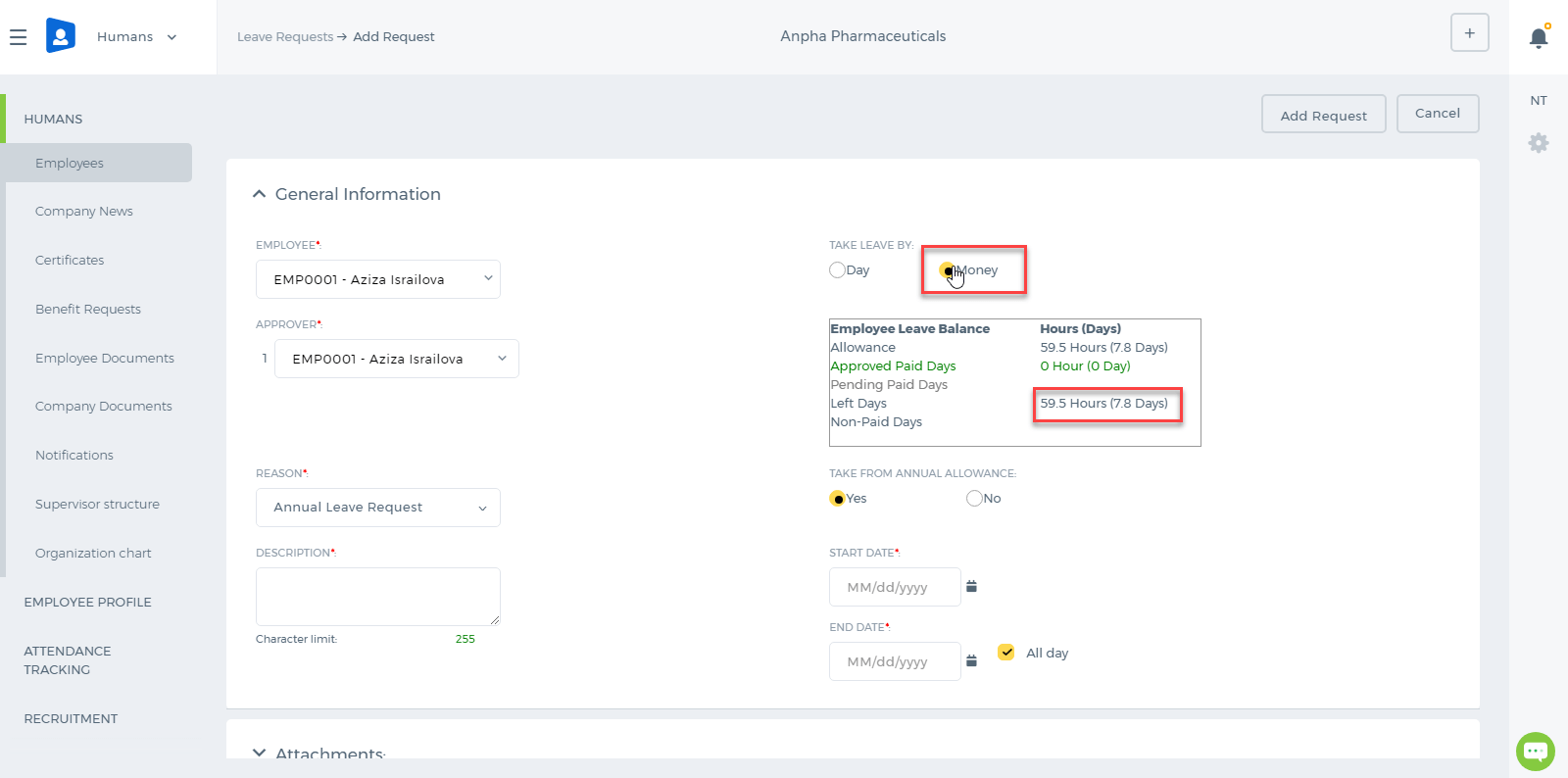Open the notifications bell icon
The image size is (1568, 778).
click(x=1539, y=37)
